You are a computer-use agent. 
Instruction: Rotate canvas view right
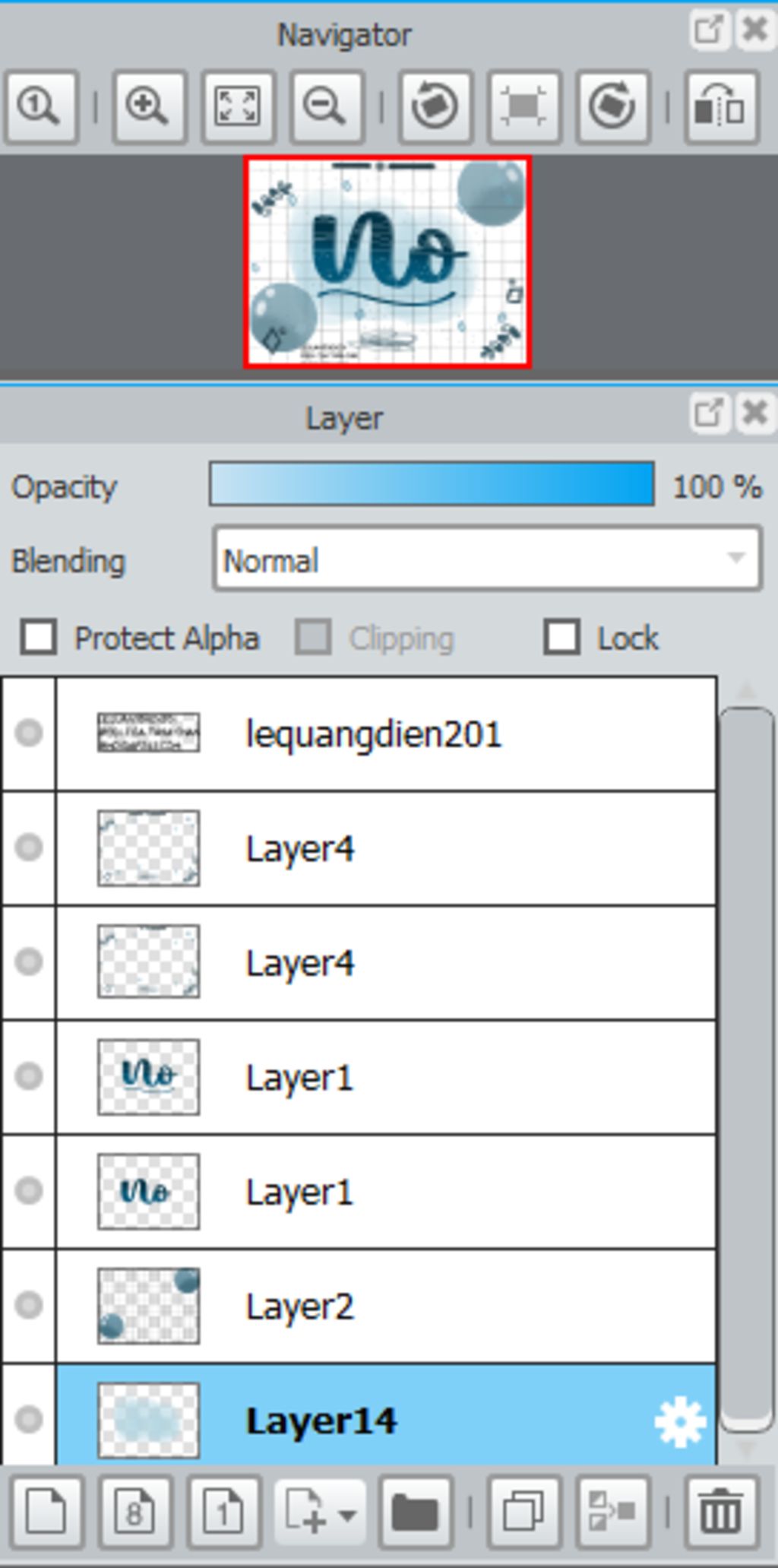(613, 106)
